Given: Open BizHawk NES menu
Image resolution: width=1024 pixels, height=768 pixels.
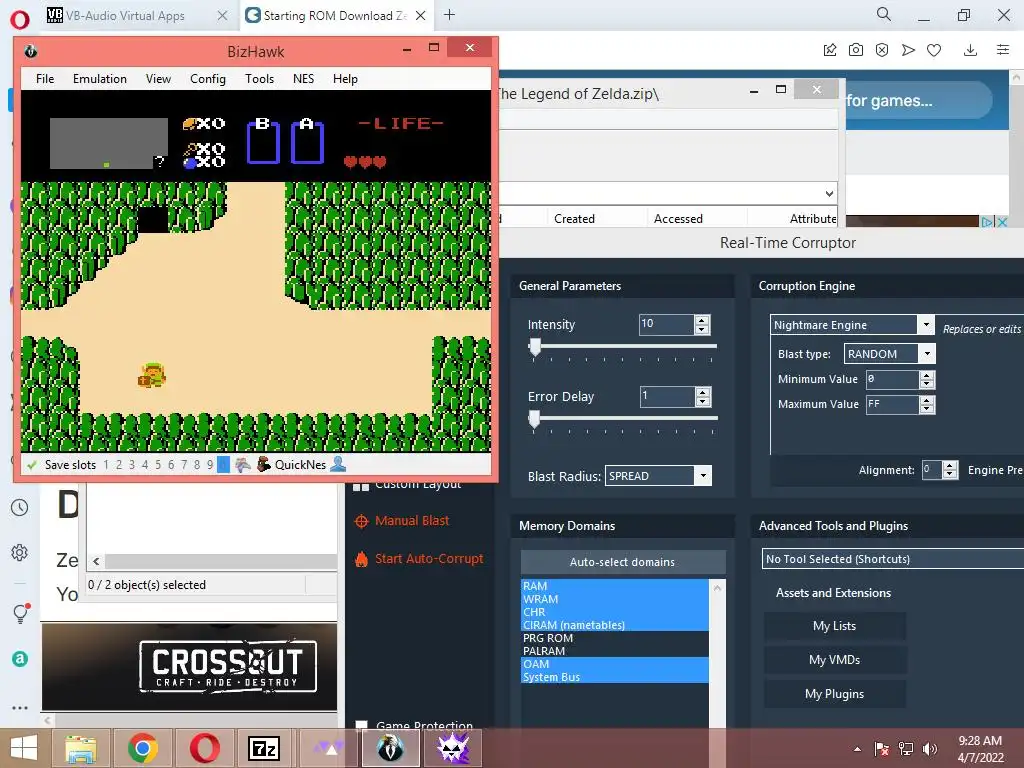Looking at the screenshot, I should point(303,79).
